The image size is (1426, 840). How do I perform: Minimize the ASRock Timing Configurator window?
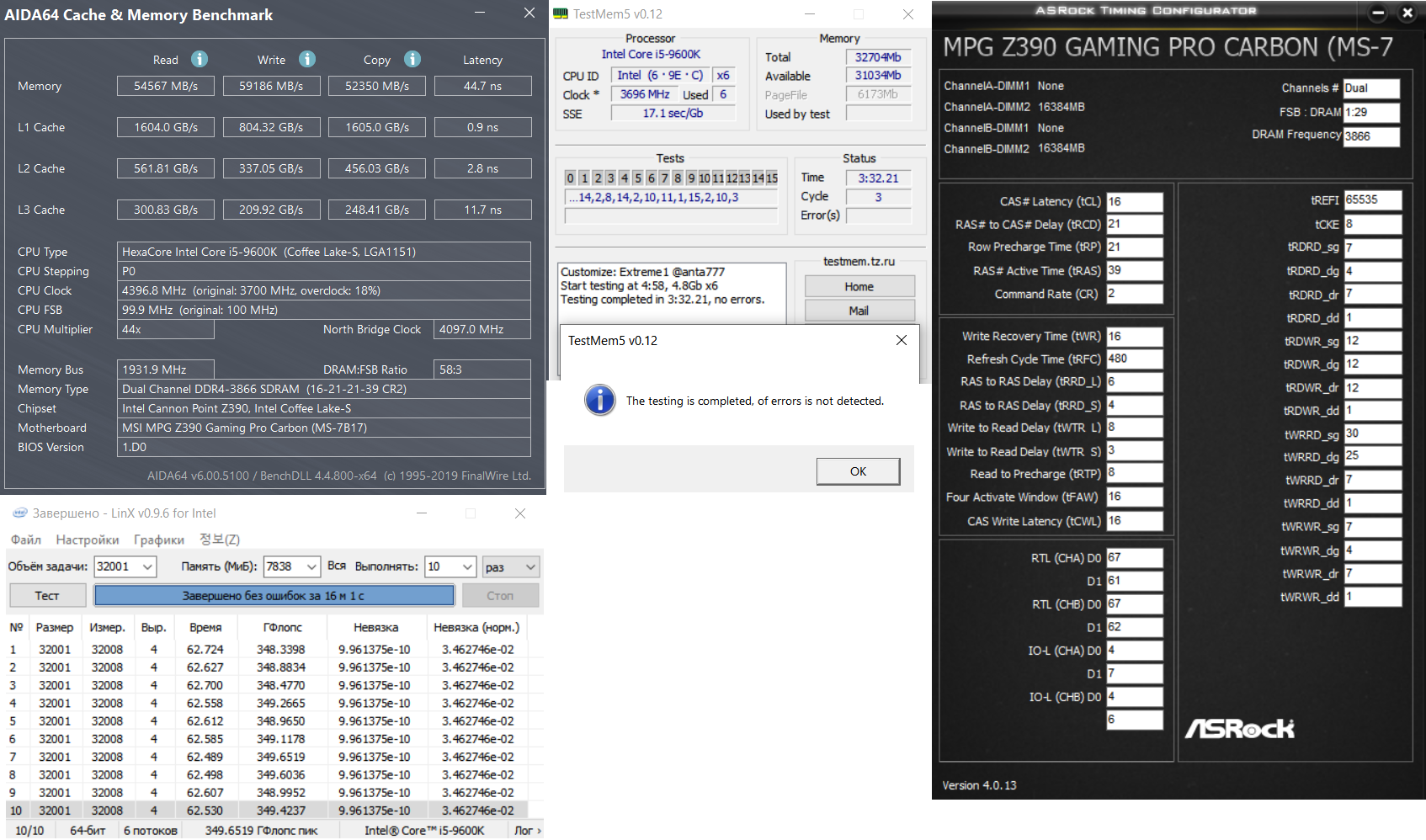(1378, 13)
